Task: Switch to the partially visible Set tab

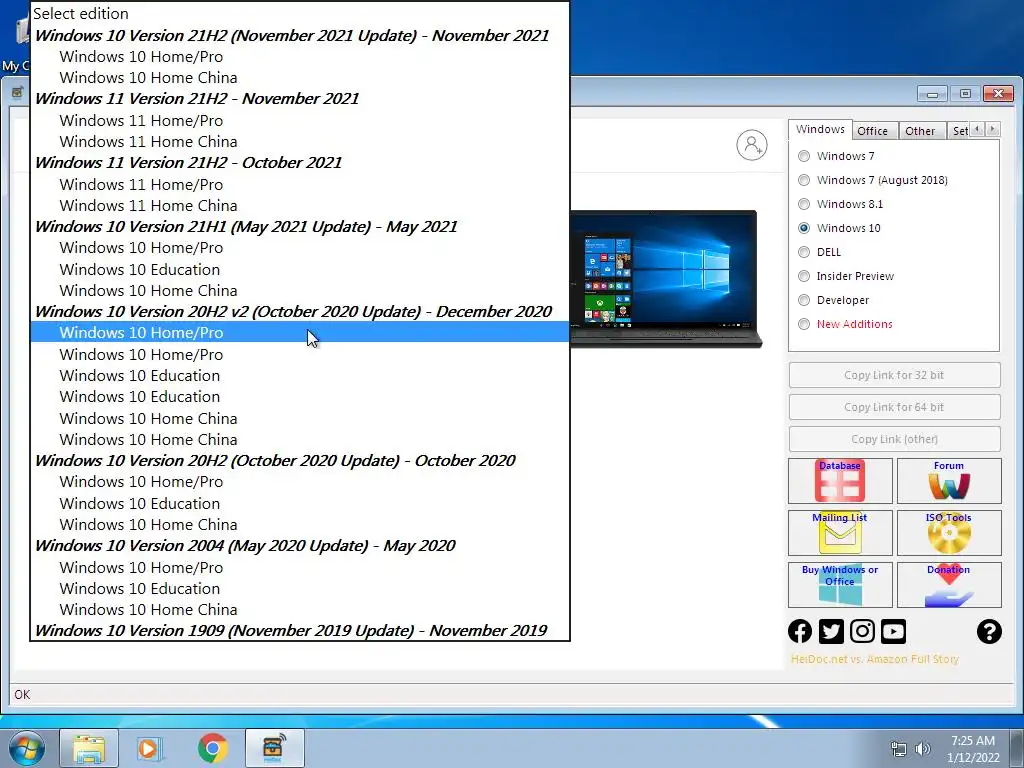Action: [959, 131]
